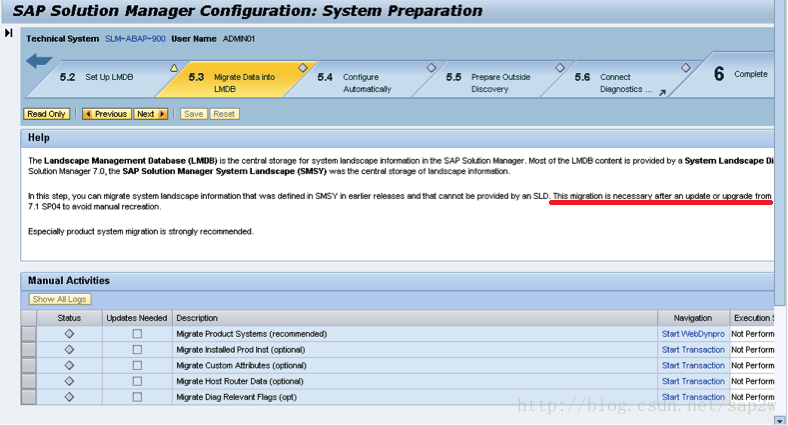Click 'Migrate Installed Prod Inst (optional)' description
Screen dimensions: 788x425
[x=240, y=350]
